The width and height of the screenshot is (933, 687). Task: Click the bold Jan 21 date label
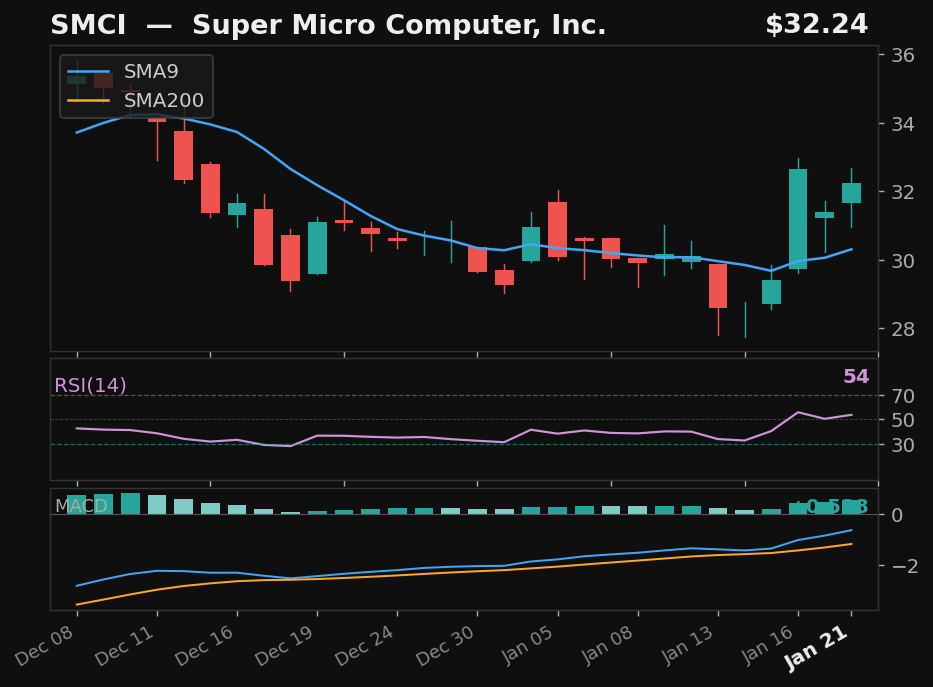(x=816, y=650)
